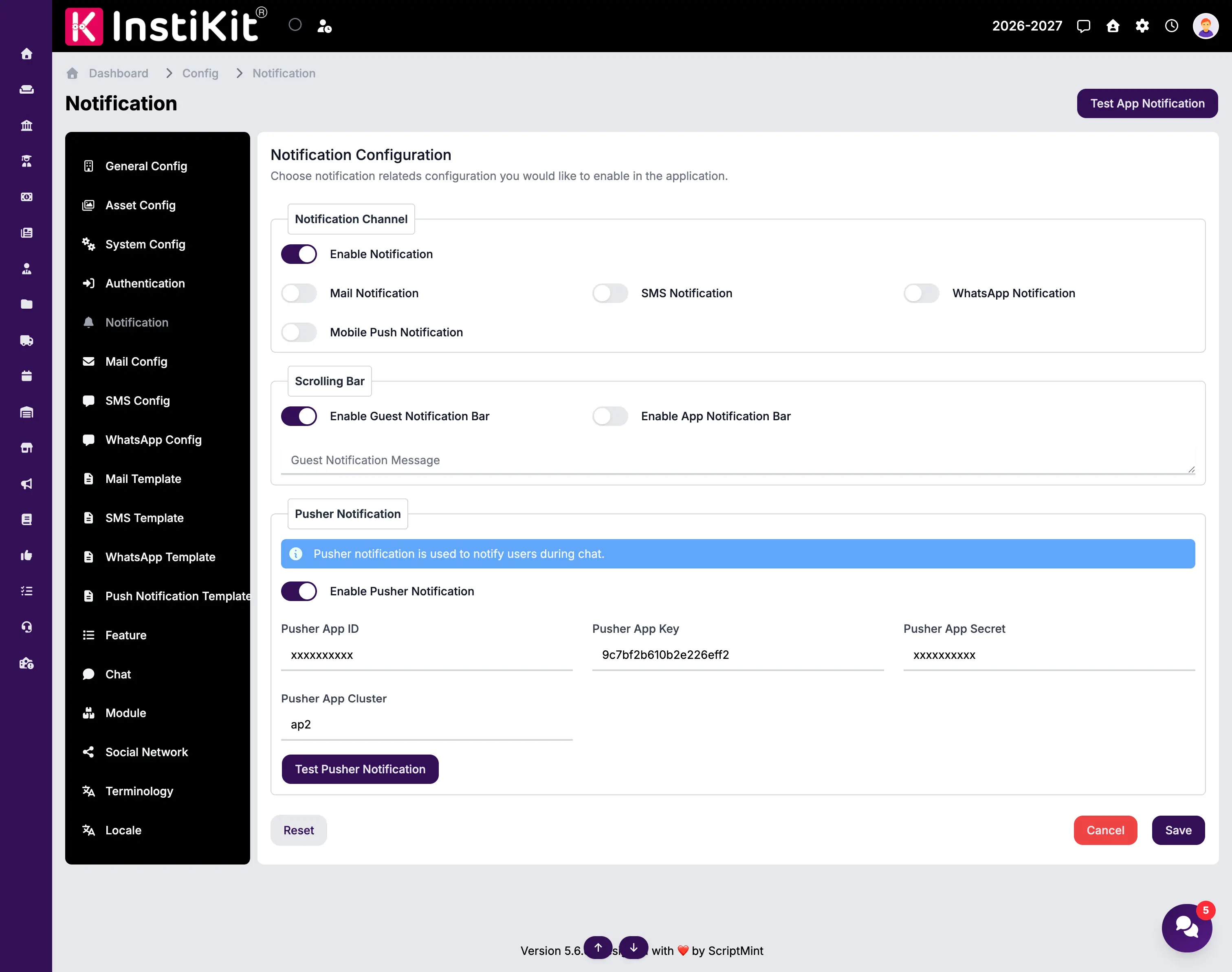The height and width of the screenshot is (972, 1232).
Task: Open the floating chat bubble with badge 5
Action: click(1187, 928)
